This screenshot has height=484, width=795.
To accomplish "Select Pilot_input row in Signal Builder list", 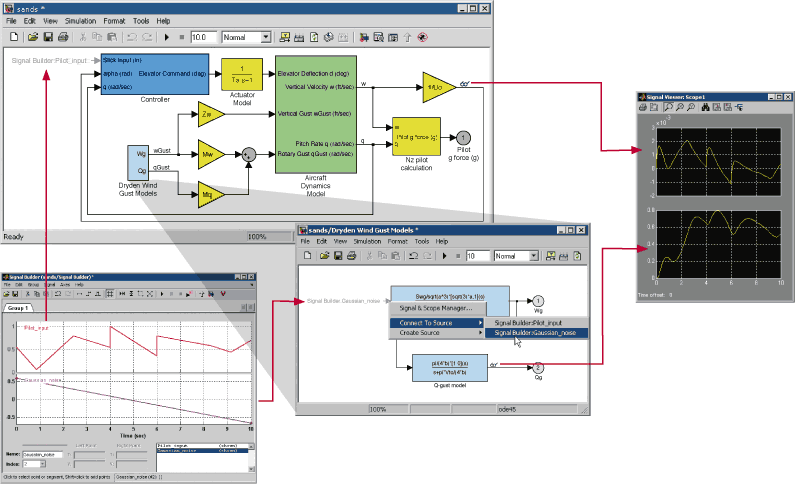I will click(x=203, y=446).
